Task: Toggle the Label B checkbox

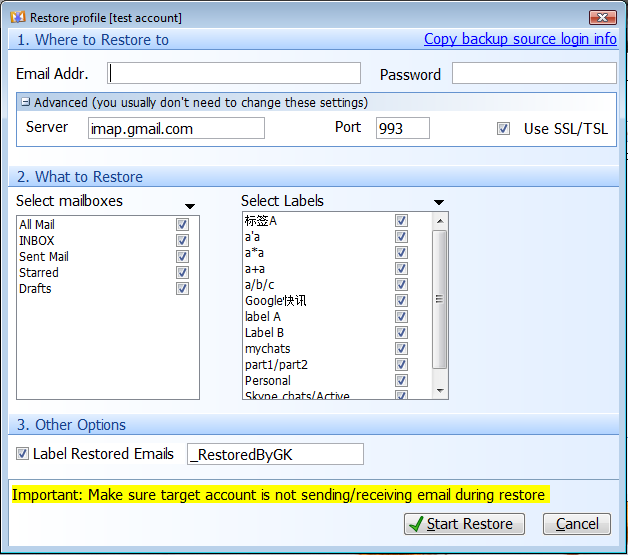Action: [x=401, y=333]
